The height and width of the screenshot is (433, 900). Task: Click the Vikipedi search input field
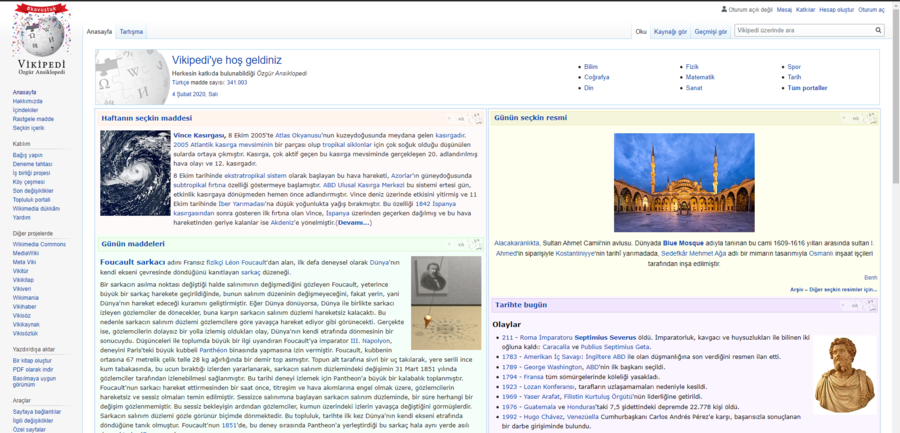click(803, 31)
